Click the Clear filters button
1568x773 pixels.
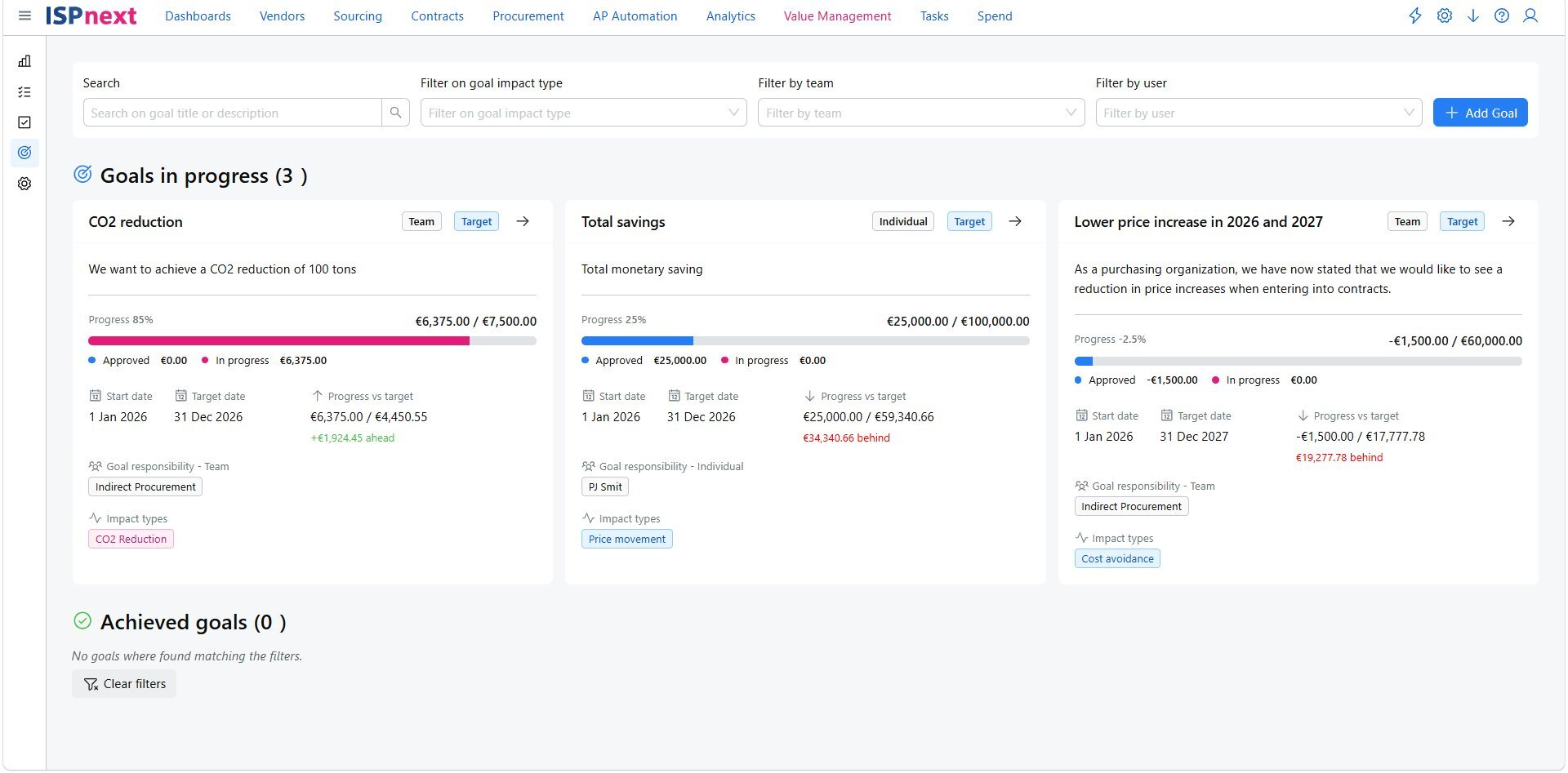coord(124,684)
